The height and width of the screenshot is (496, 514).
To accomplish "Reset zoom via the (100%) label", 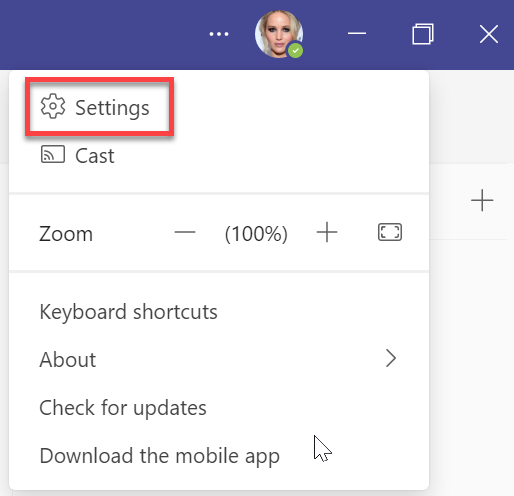I will (x=256, y=234).
